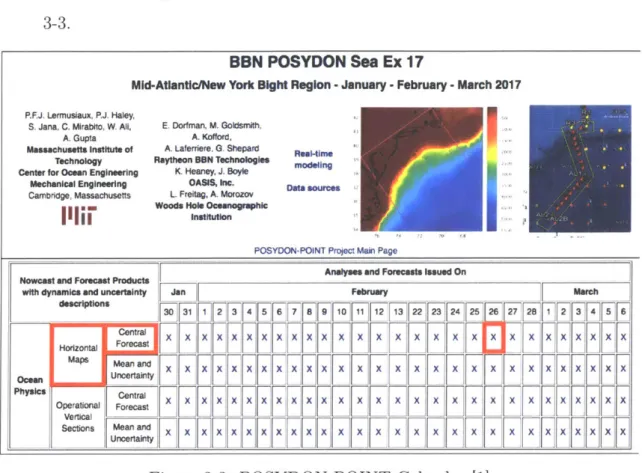Click the February '26' date header
Screen dimensions: 642x473
pyautogui.click(x=493, y=312)
